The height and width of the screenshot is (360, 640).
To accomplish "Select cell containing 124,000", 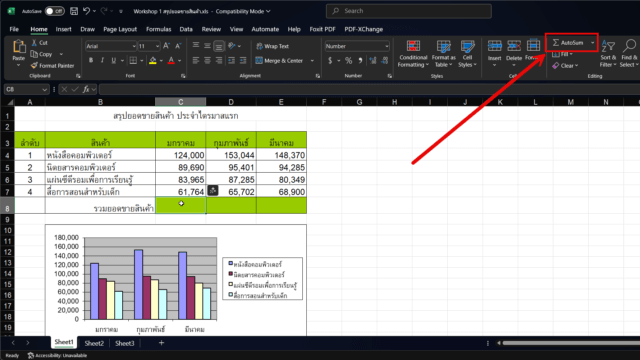I will click(180, 155).
